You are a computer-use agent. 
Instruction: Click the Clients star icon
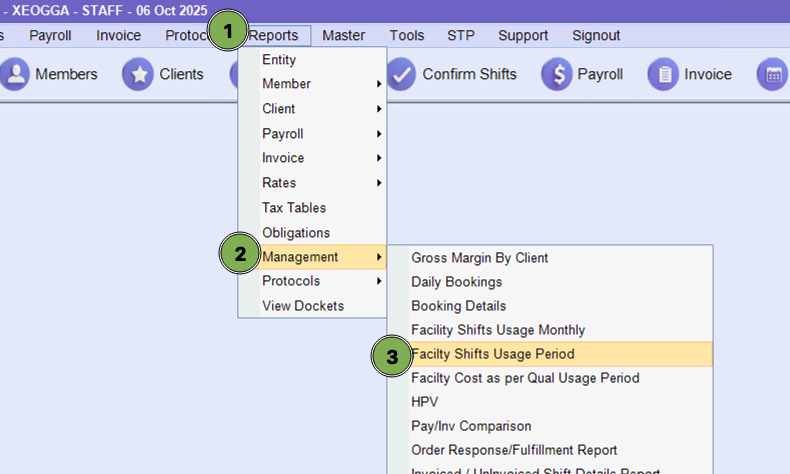click(x=138, y=74)
